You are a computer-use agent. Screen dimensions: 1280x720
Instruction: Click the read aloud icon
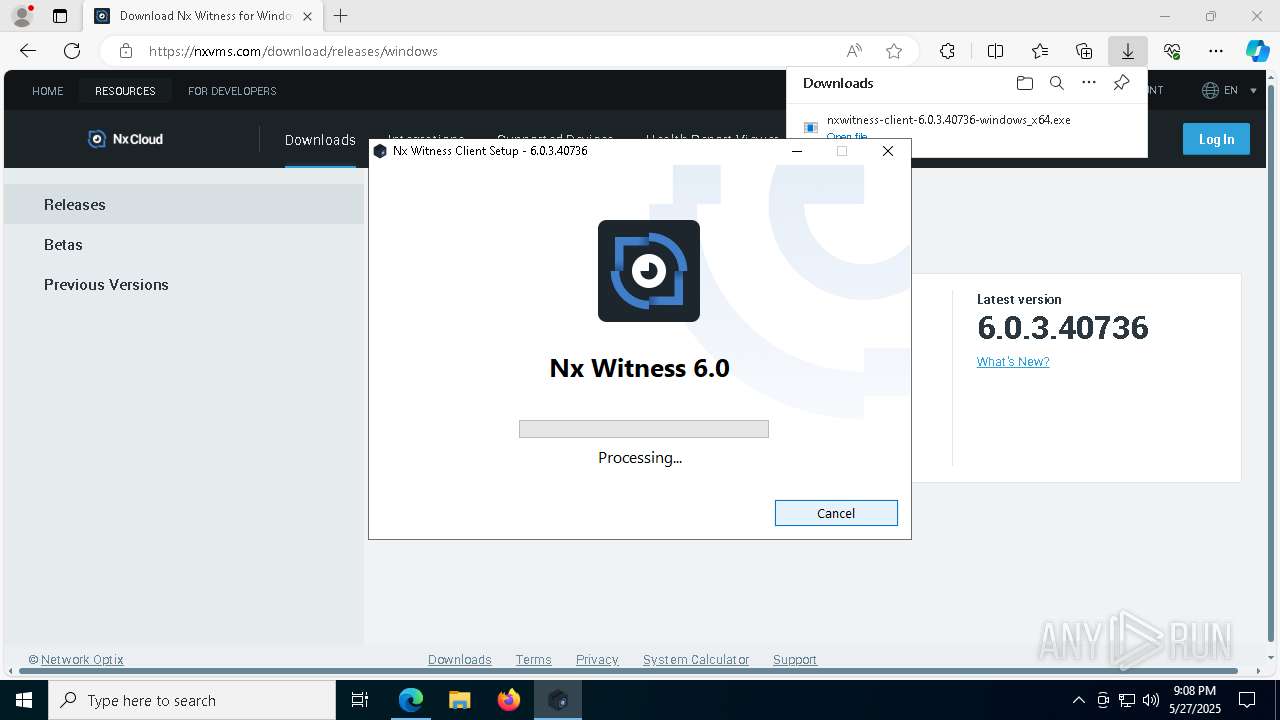click(854, 51)
